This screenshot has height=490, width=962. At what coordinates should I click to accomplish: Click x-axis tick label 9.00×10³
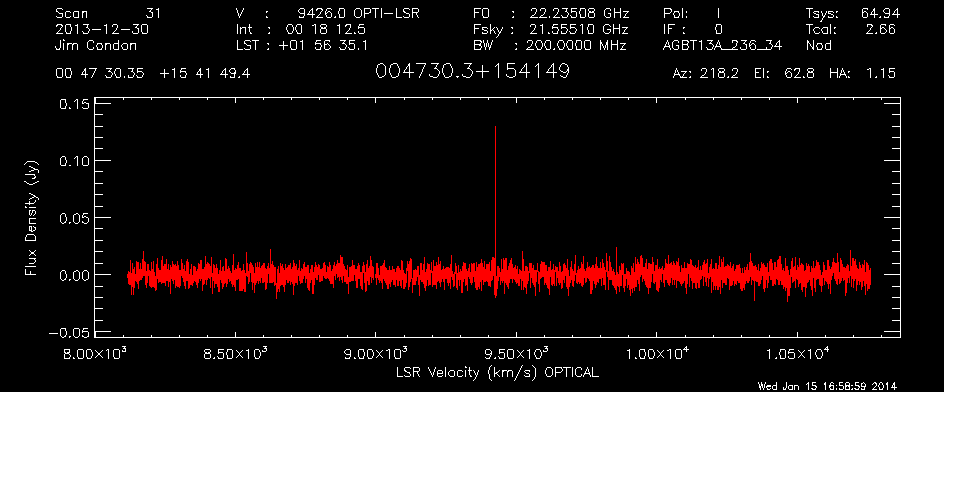[376, 354]
